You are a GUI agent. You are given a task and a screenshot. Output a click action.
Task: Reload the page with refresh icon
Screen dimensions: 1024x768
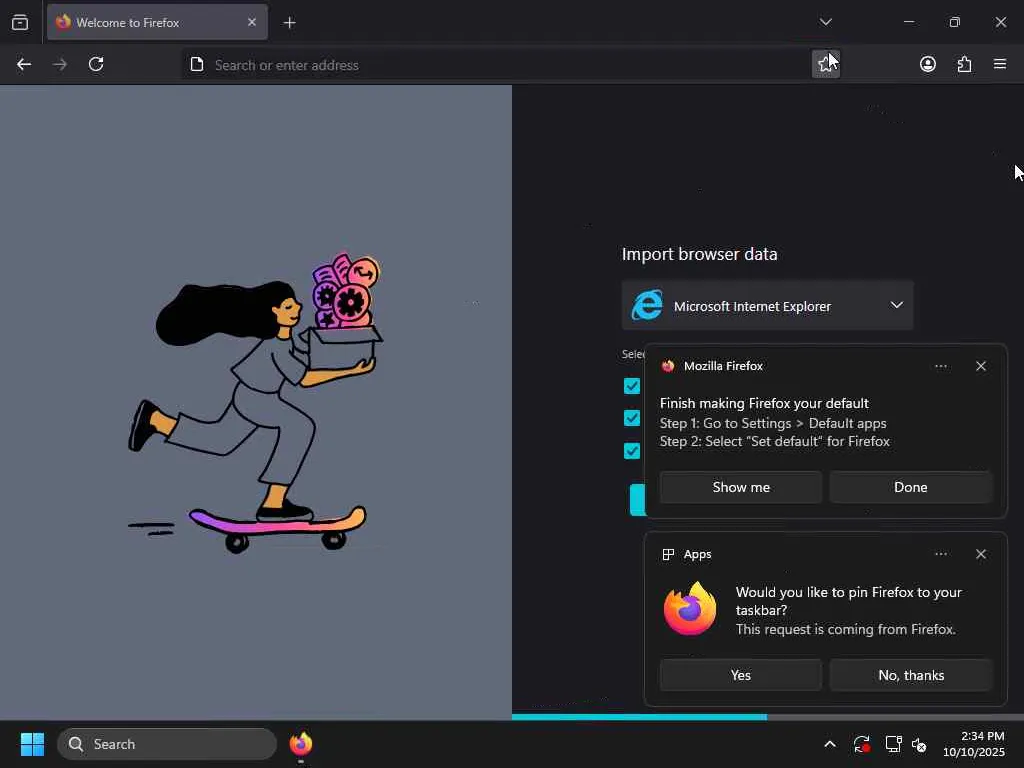click(96, 64)
